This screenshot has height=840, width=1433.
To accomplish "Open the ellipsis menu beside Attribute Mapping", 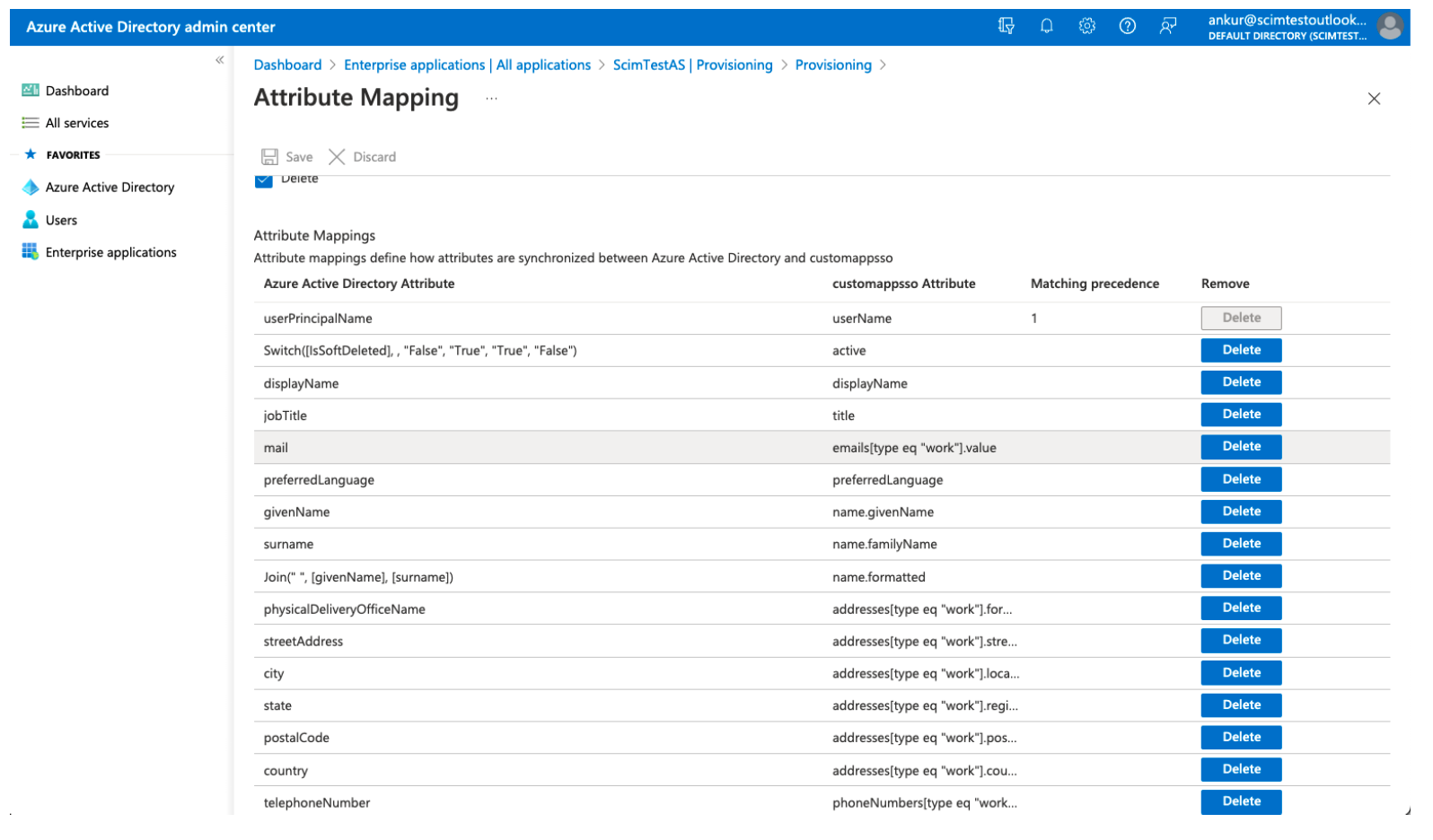I will tap(491, 98).
